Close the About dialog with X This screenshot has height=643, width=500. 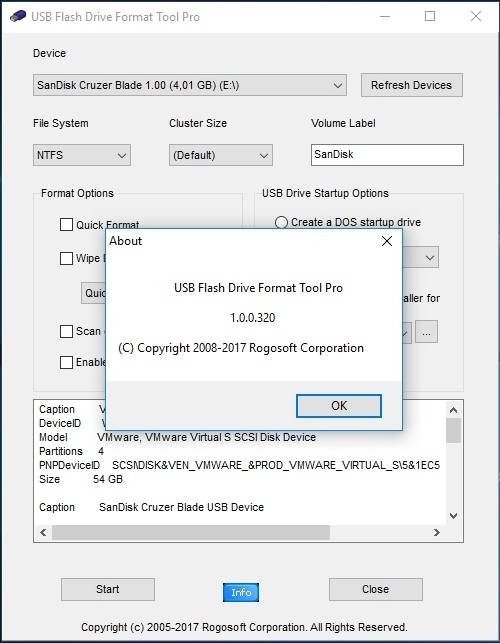387,241
